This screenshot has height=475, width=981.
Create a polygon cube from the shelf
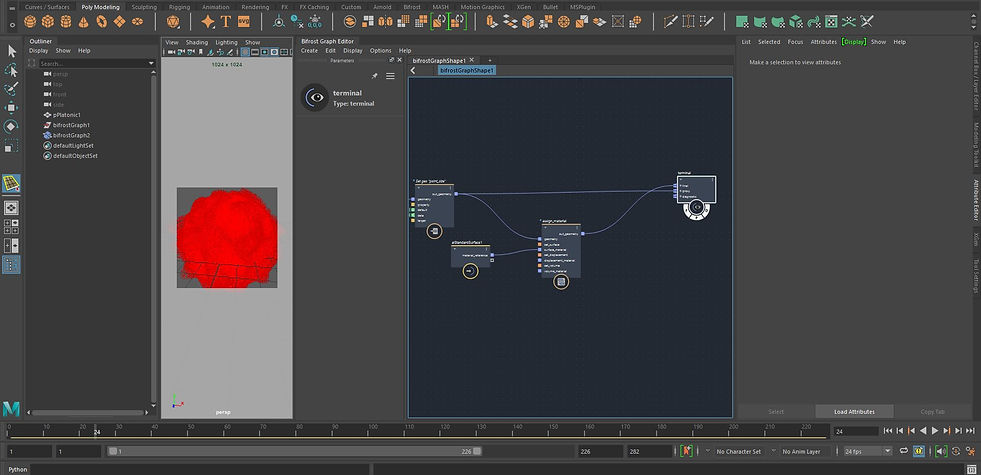[x=48, y=22]
